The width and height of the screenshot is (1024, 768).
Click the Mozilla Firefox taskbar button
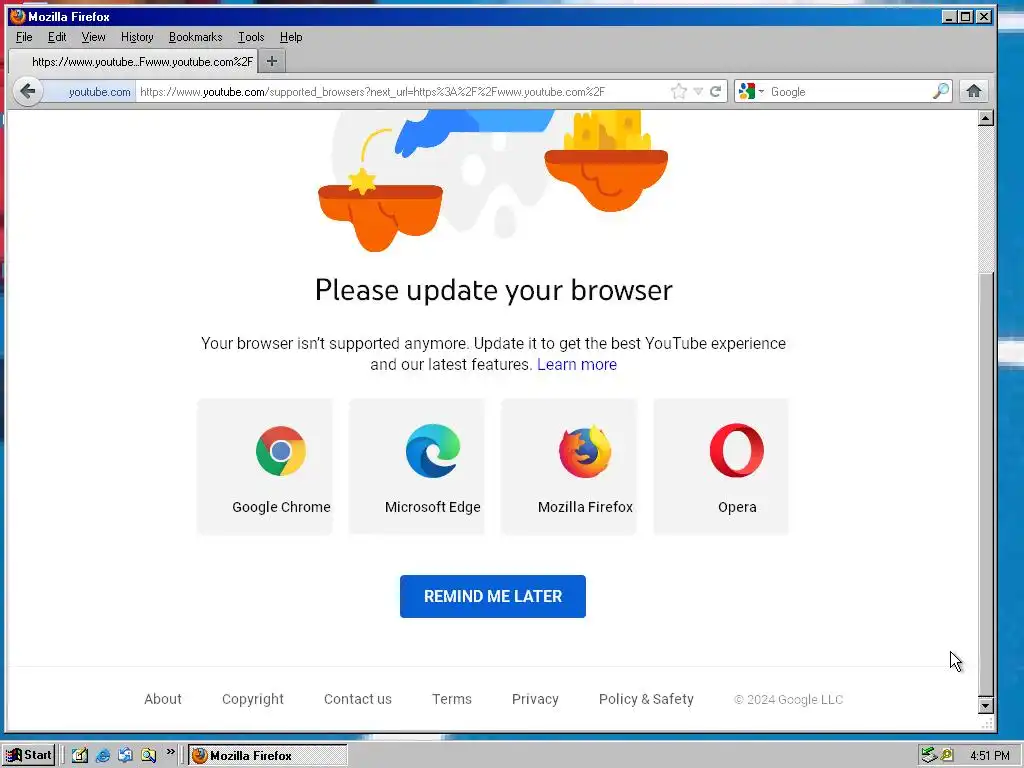pyautogui.click(x=268, y=756)
